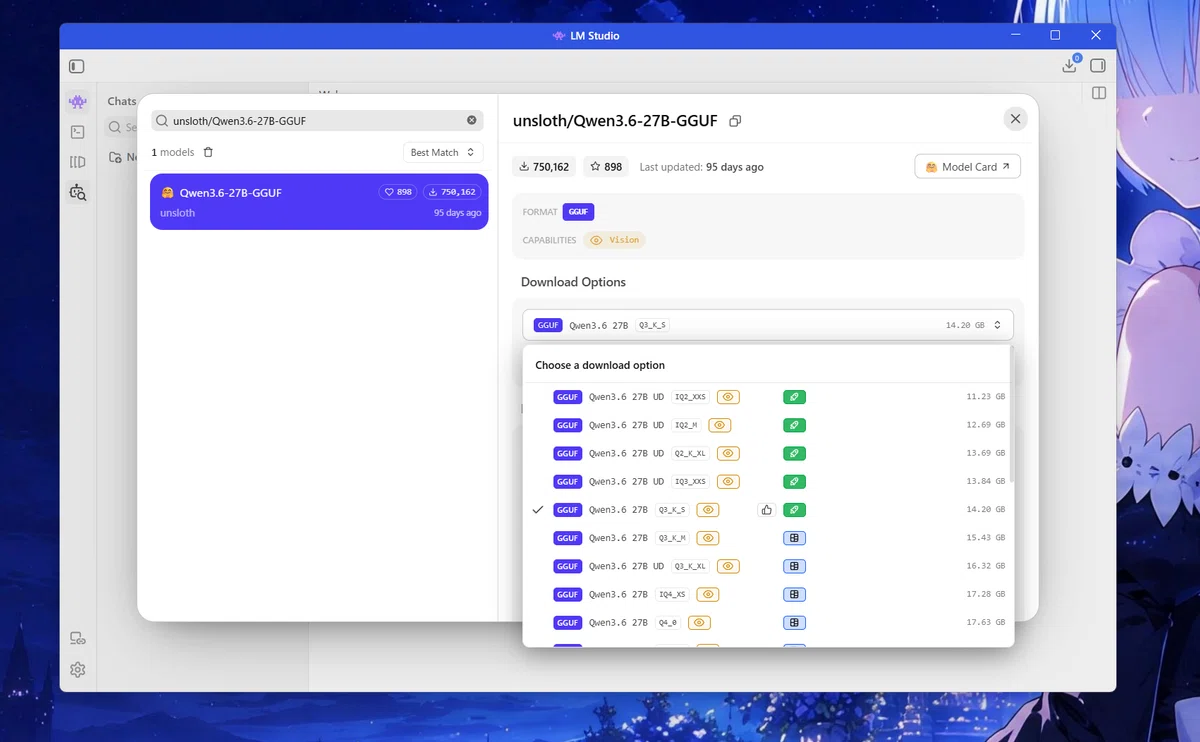Click the vision eye icon in Q3_K_M row
This screenshot has height=742, width=1200.
[708, 538]
